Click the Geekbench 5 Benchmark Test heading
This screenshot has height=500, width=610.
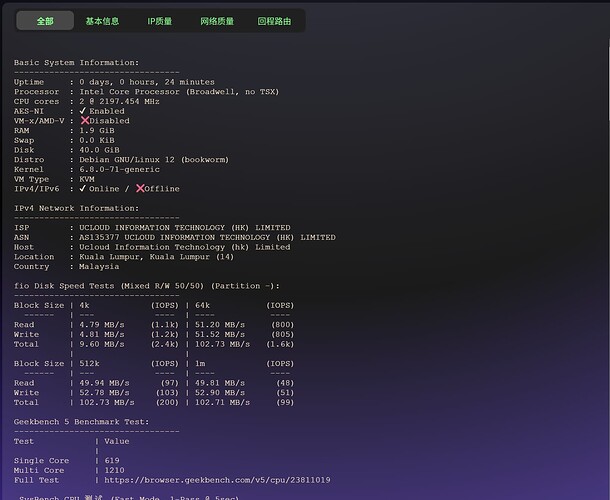(81, 422)
